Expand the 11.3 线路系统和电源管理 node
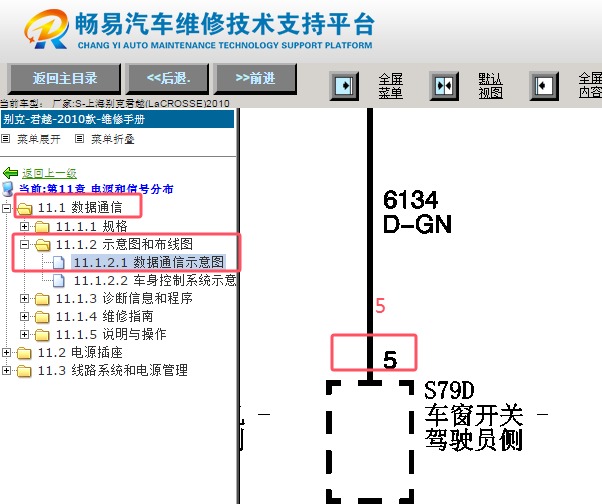This screenshot has width=602, height=504. coord(7,370)
